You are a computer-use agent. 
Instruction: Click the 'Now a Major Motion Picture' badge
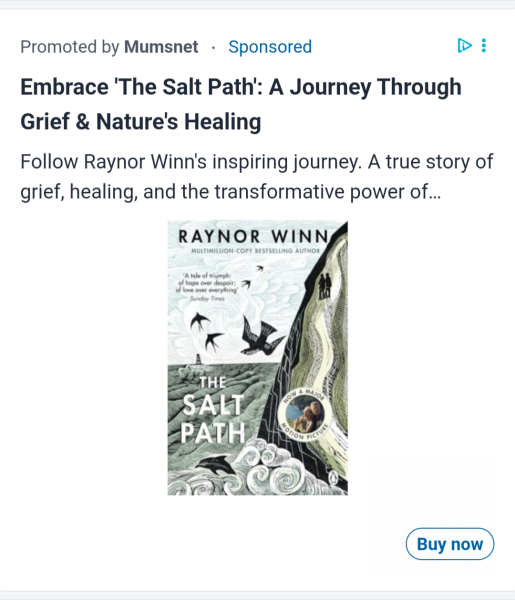(x=305, y=414)
